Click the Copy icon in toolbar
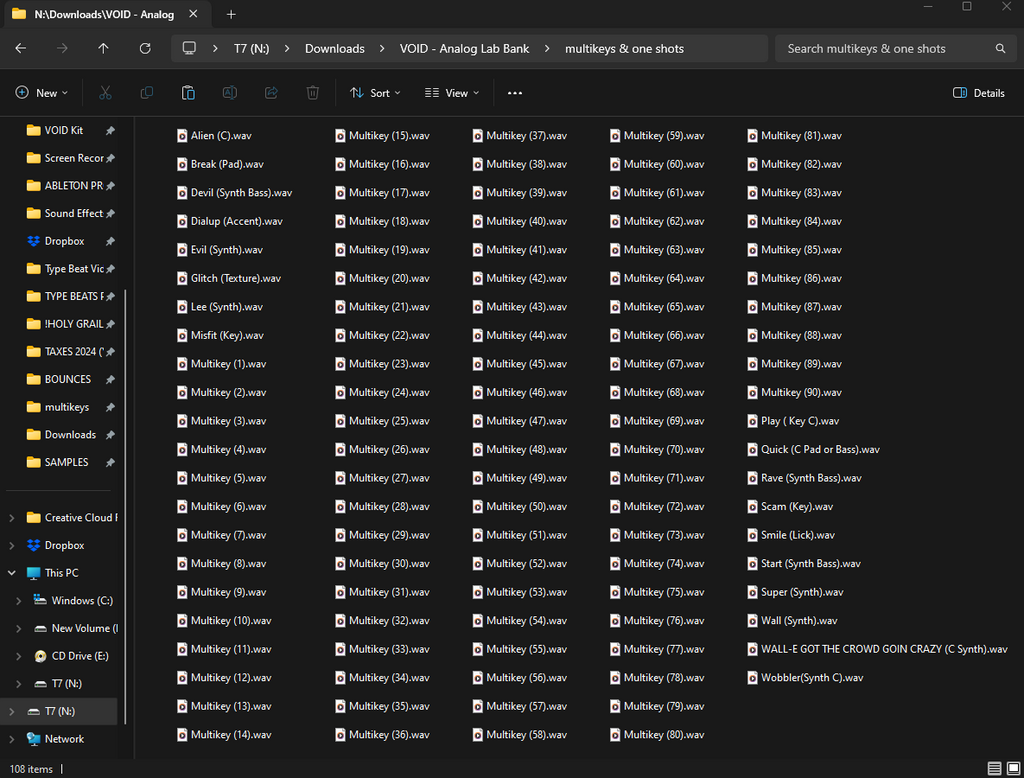This screenshot has height=778, width=1024. click(147, 93)
